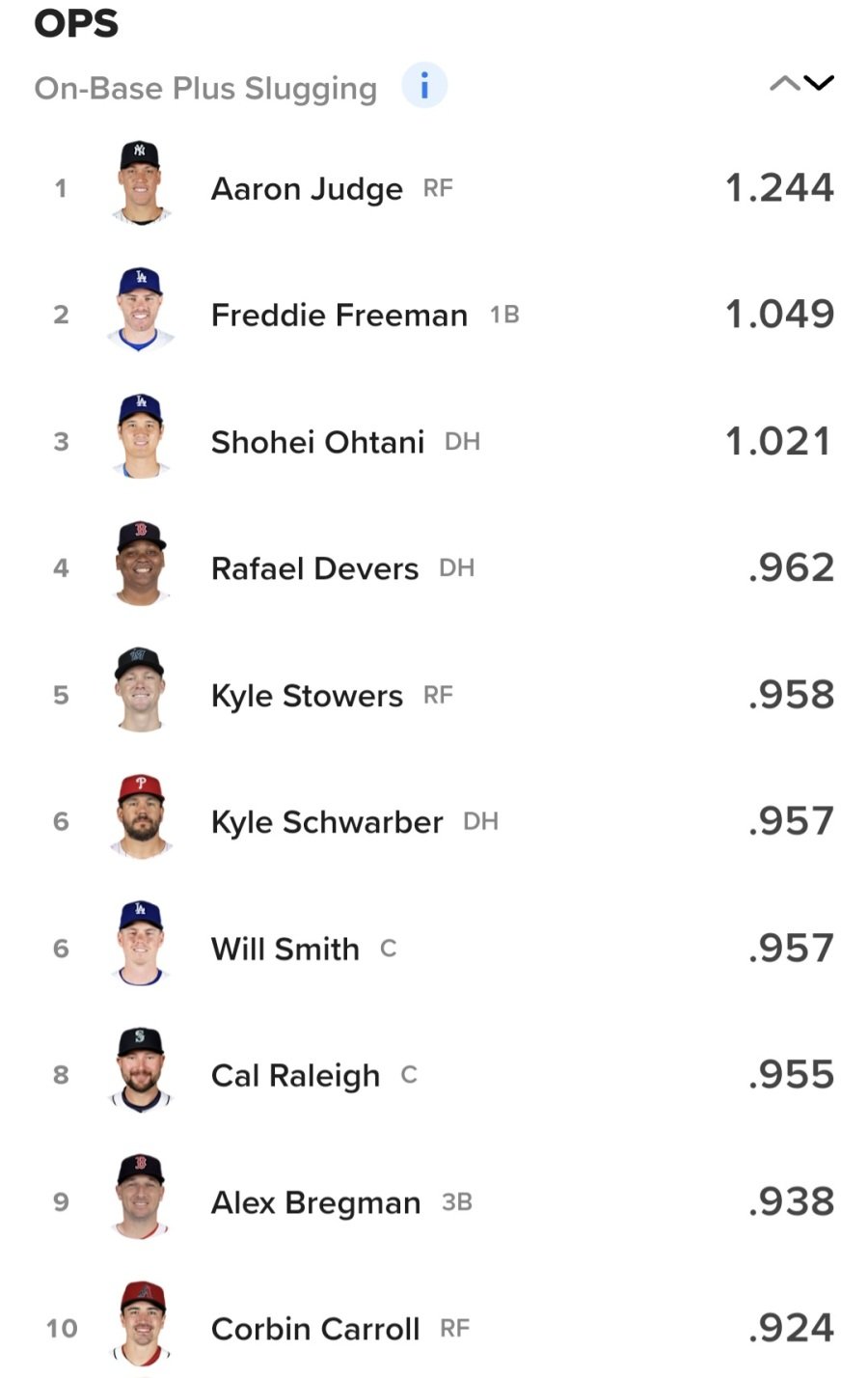The image size is (868, 1378).
Task: Click Aaron Judge's 1.244 OPS value
Action: pyautogui.click(x=779, y=188)
